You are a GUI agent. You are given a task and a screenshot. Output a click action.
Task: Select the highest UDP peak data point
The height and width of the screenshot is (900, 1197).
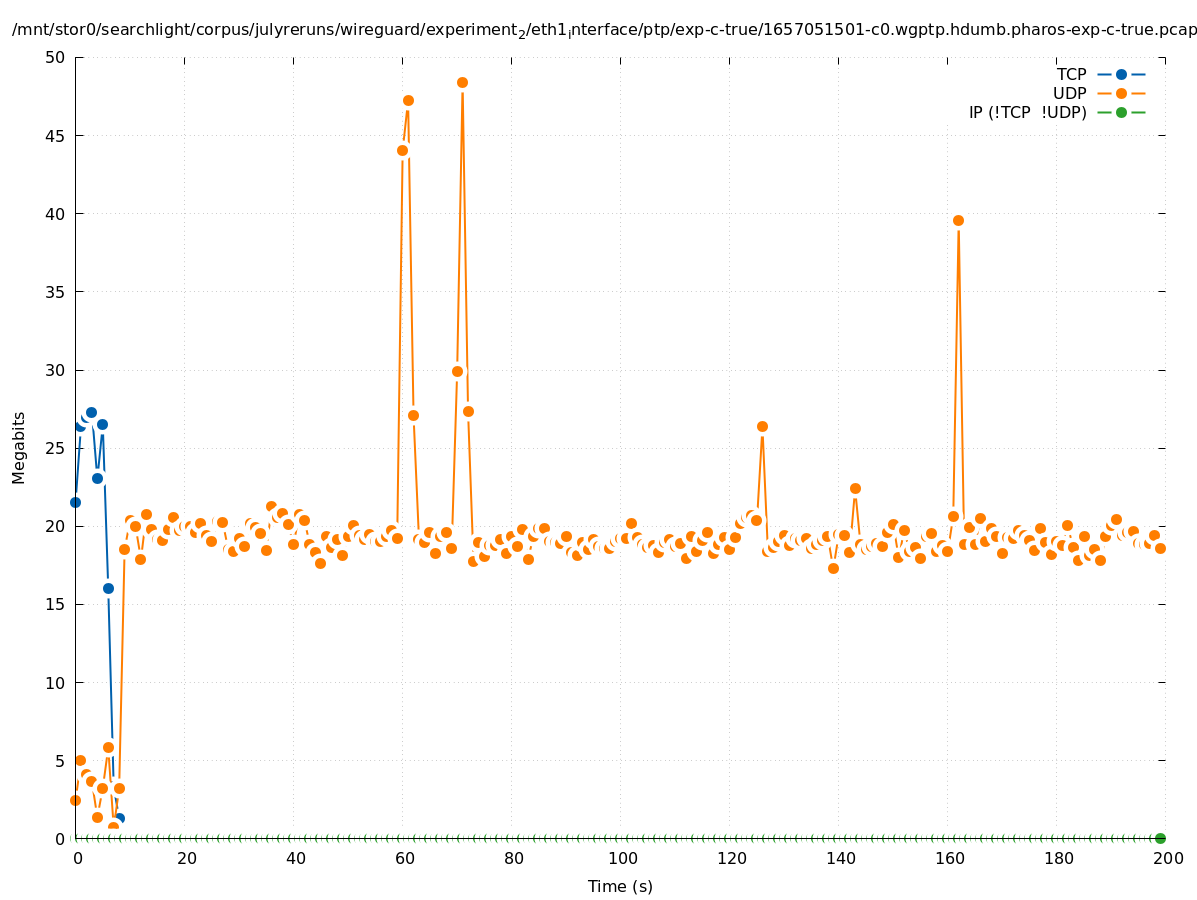pos(462,82)
